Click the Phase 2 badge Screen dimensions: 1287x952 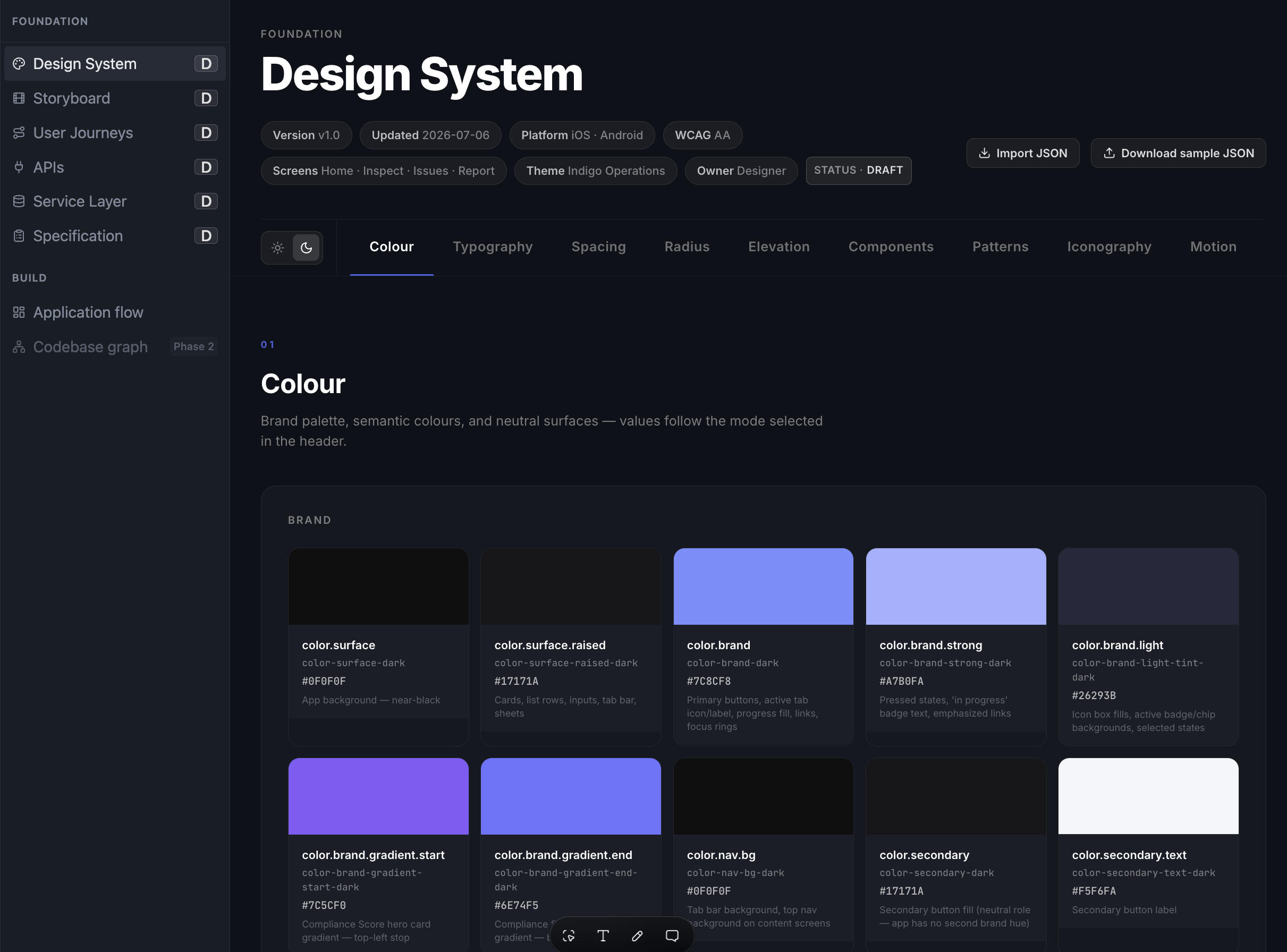pyautogui.click(x=193, y=346)
